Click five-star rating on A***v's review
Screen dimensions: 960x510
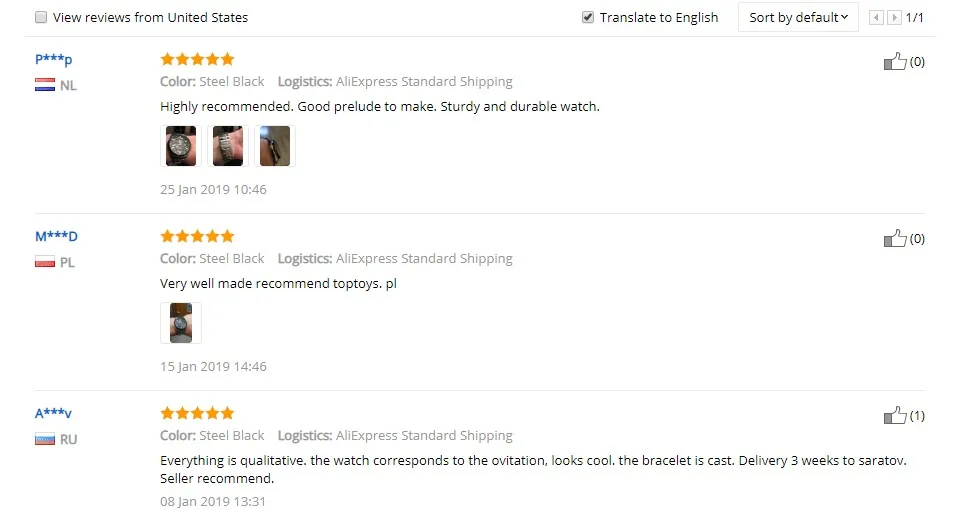pyautogui.click(x=197, y=413)
